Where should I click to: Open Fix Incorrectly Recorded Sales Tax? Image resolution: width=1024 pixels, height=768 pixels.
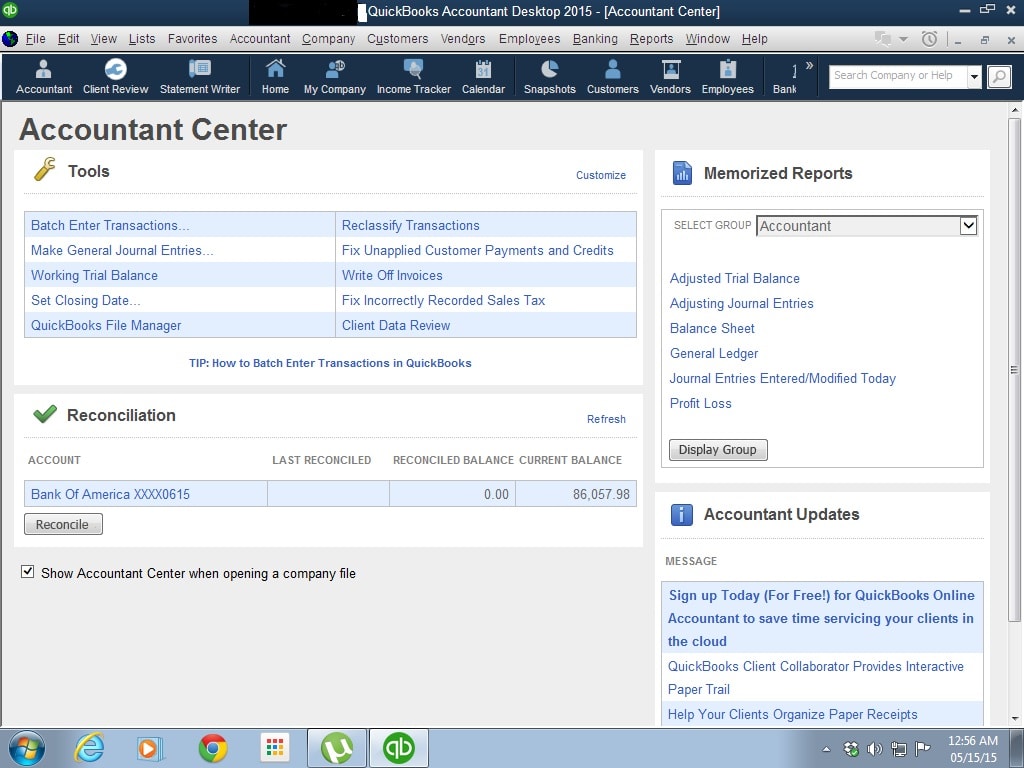[443, 300]
